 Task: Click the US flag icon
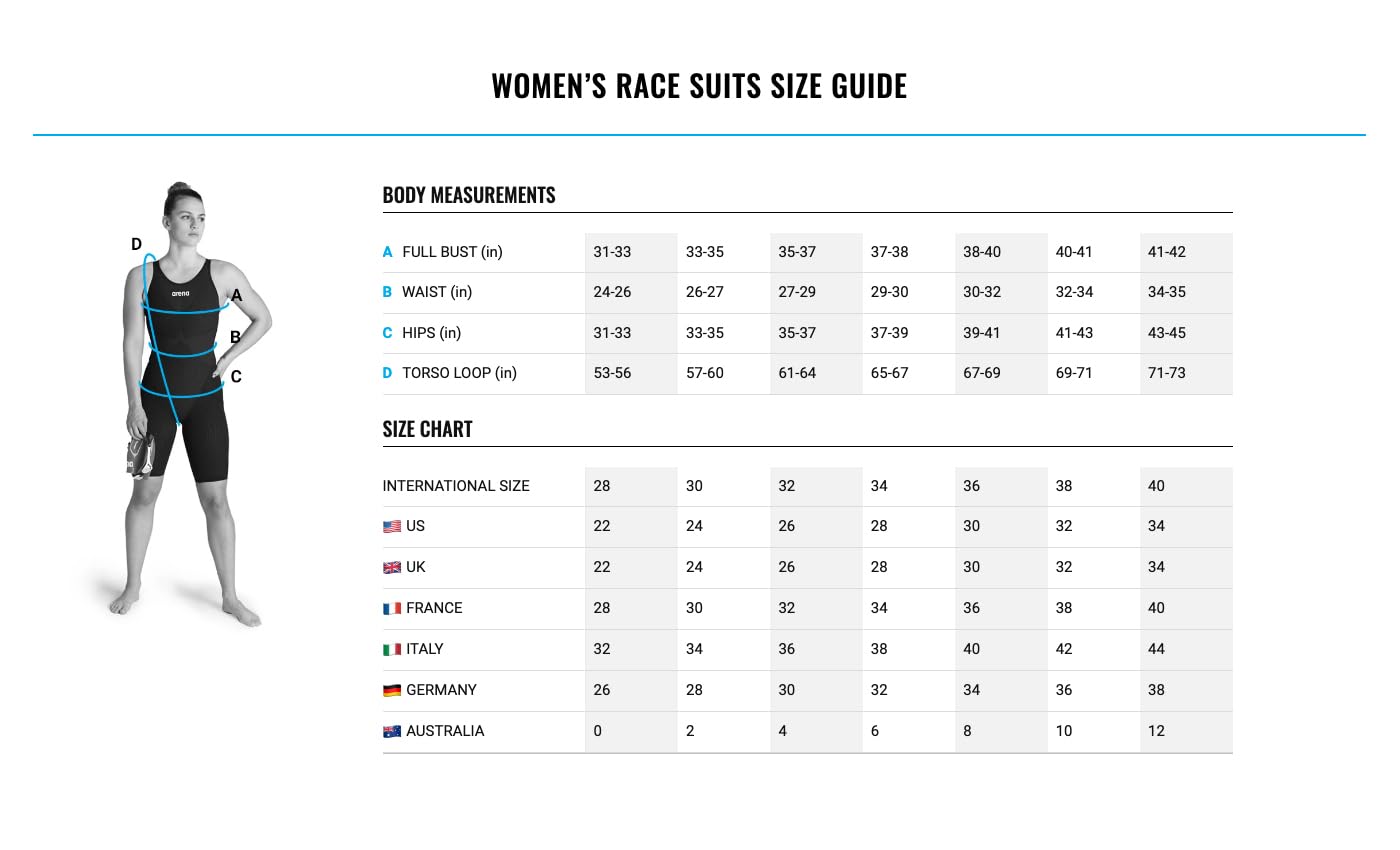pyautogui.click(x=392, y=527)
